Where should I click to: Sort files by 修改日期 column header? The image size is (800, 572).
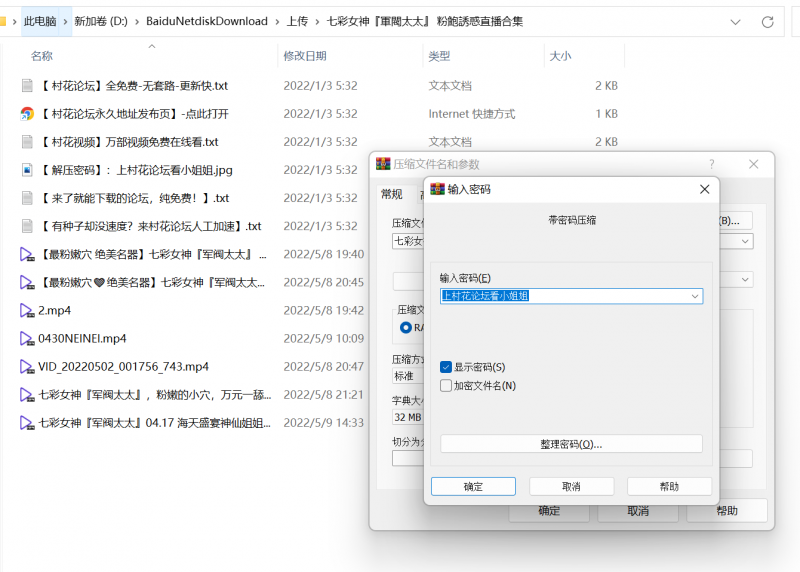click(304, 56)
